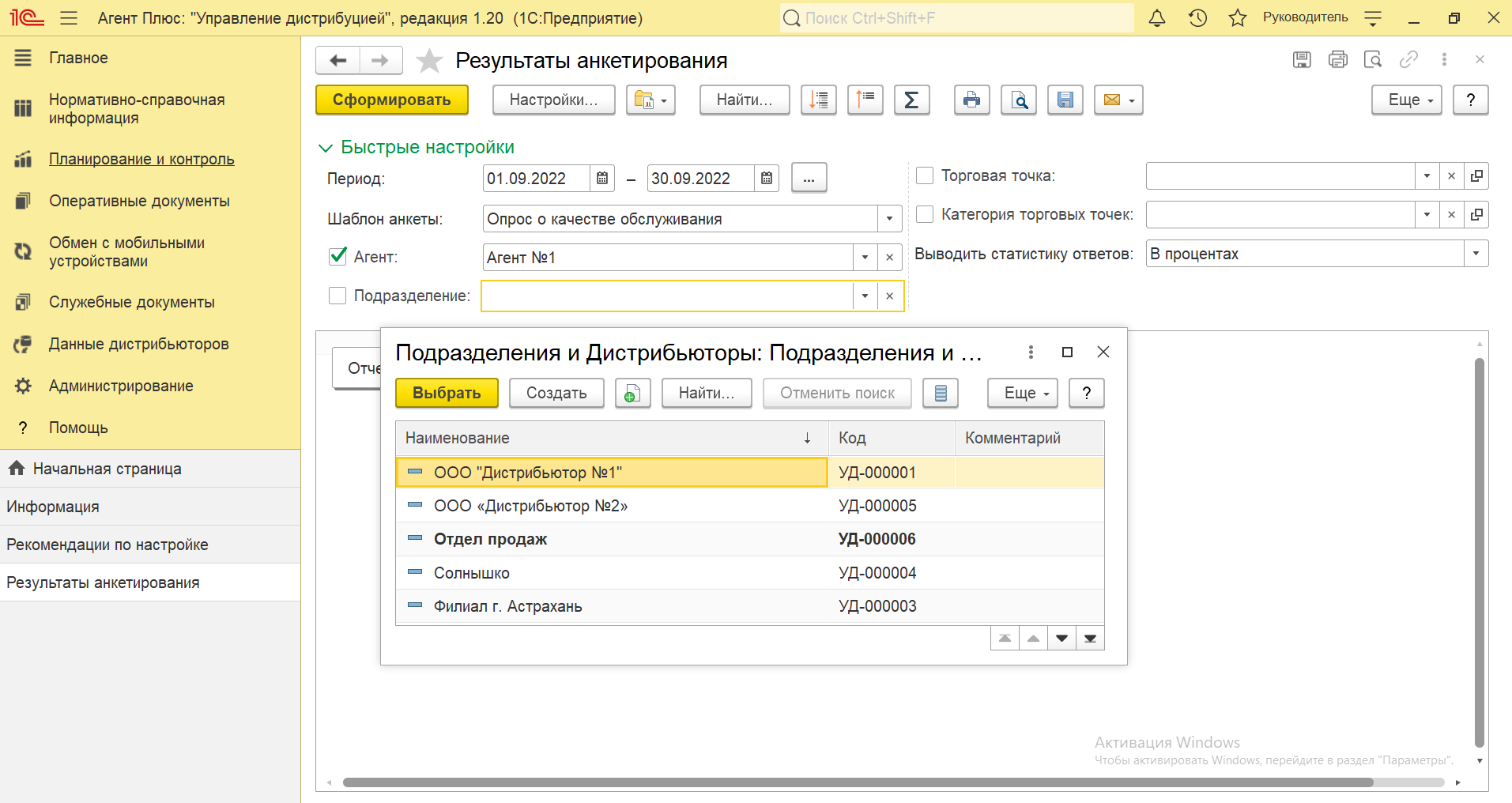
Task: Click Найти... button in dialog
Action: point(707,394)
